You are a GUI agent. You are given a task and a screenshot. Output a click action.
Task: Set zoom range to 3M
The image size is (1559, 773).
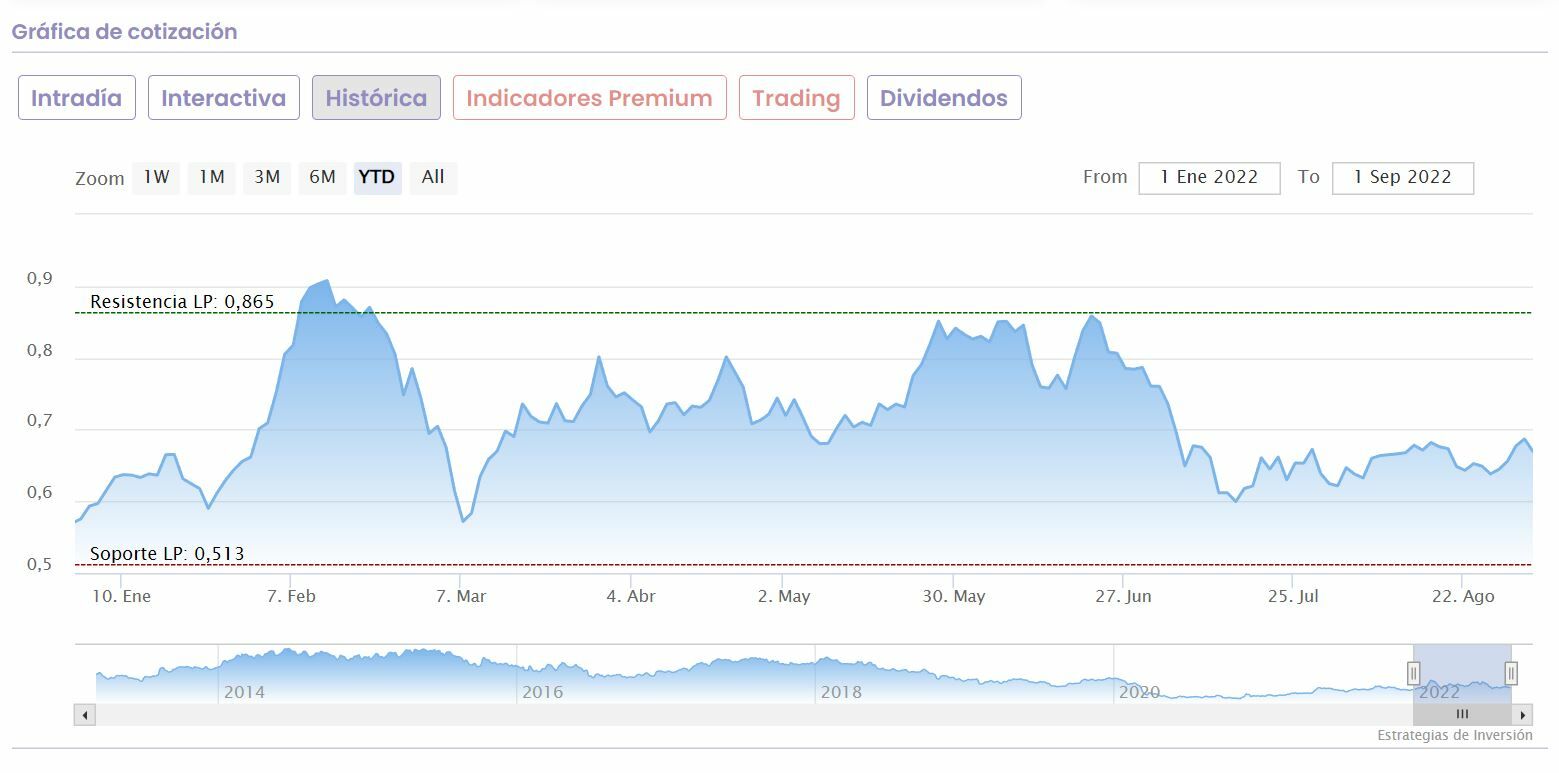[267, 178]
